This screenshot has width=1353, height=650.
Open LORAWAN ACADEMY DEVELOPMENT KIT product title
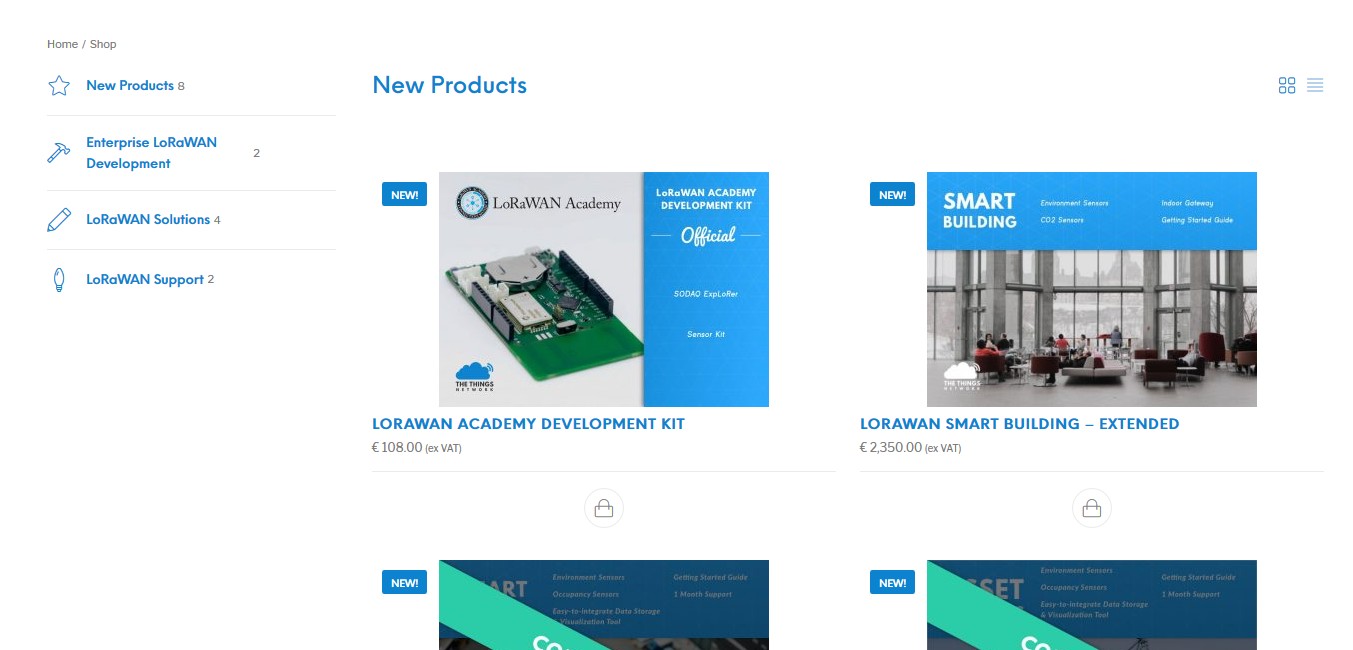[528, 424]
